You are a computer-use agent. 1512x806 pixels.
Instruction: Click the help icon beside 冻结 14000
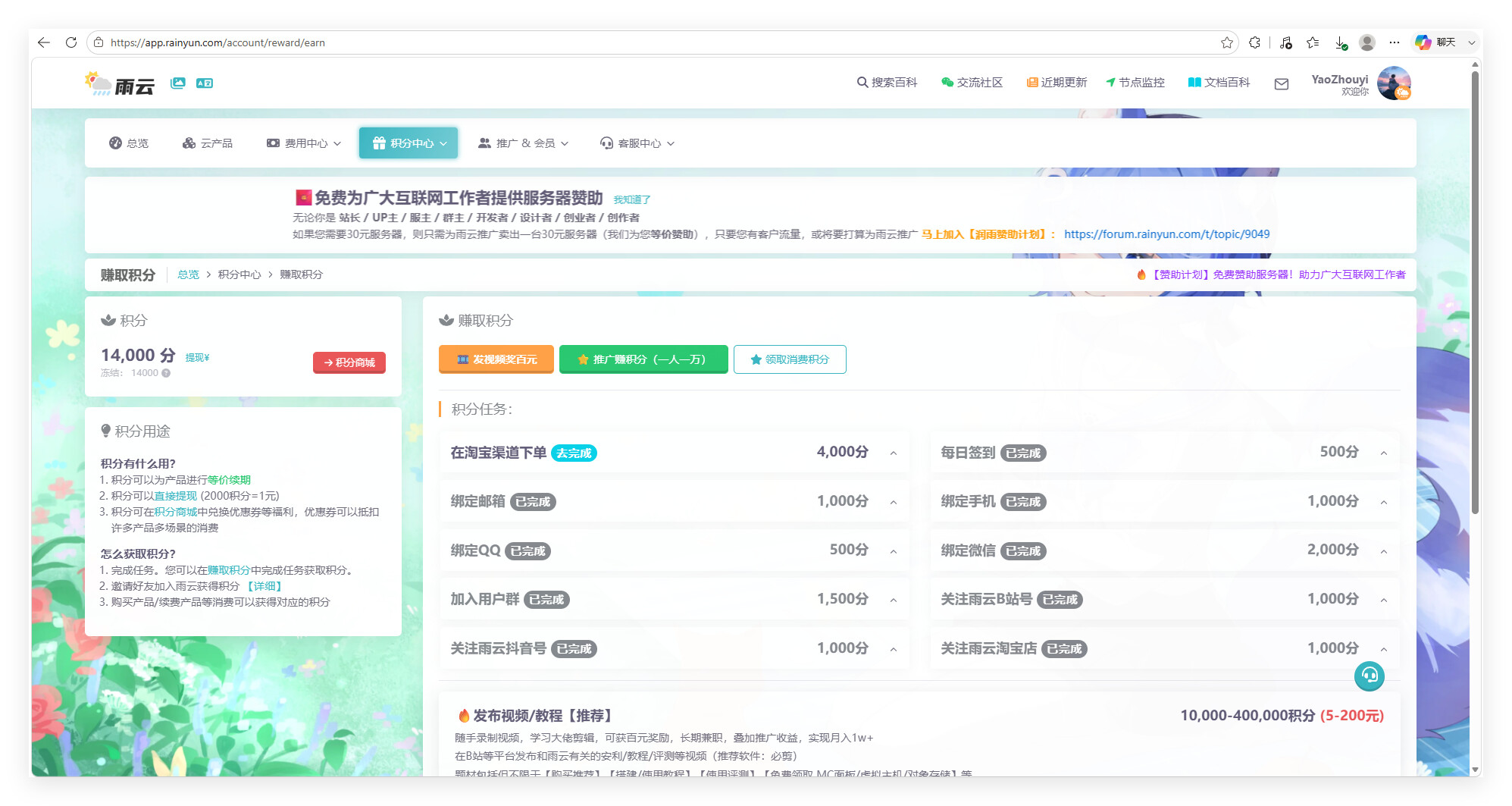(166, 373)
